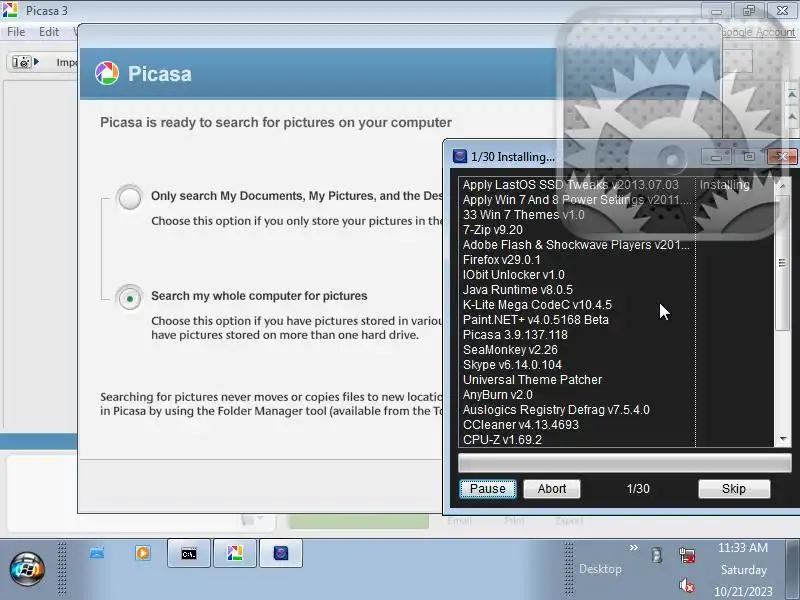This screenshot has height=600, width=800.
Task: Pause the installation
Action: pos(488,489)
